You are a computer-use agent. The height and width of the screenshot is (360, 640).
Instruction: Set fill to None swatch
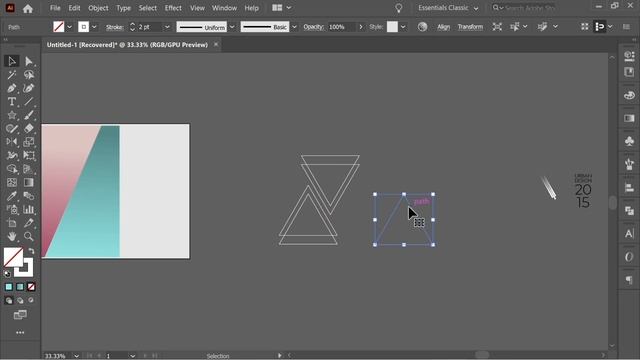click(31, 287)
